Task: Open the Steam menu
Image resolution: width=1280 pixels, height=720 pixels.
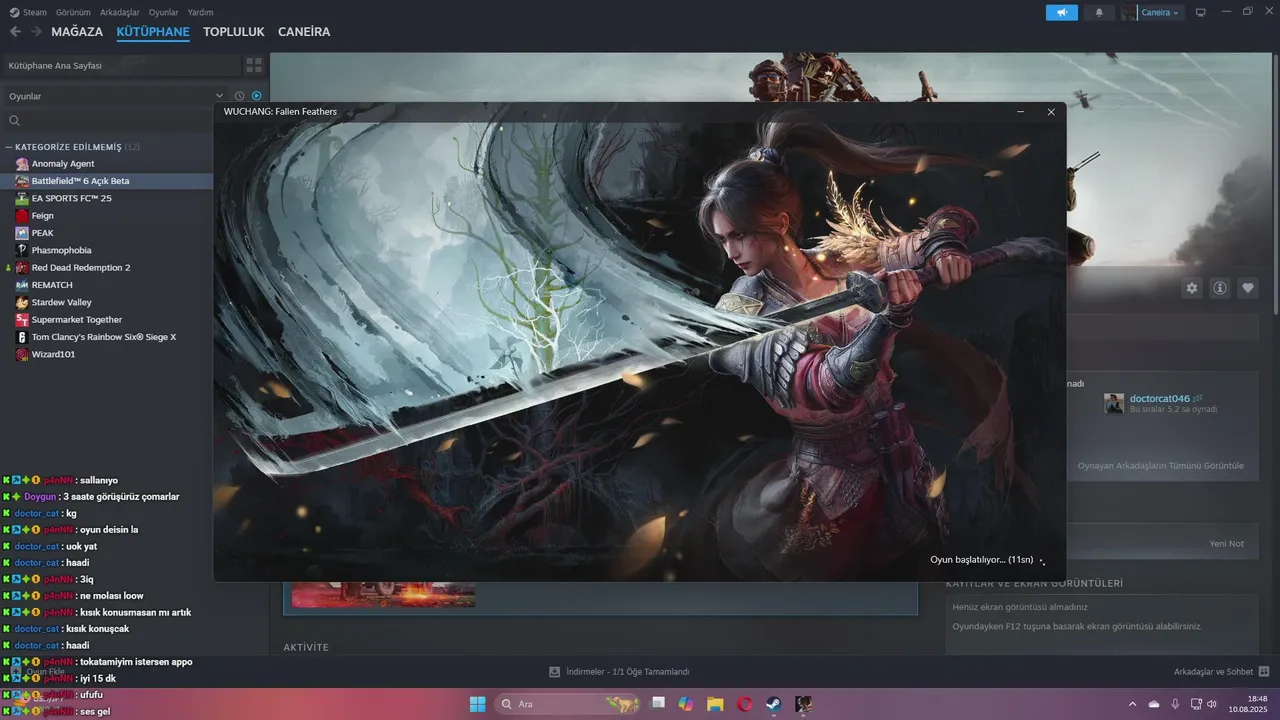Action: click(29, 12)
